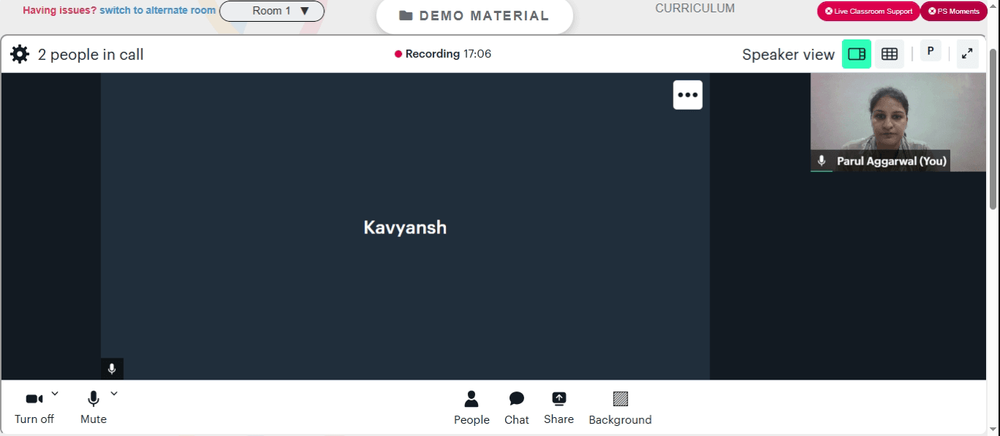The image size is (1000, 436).
Task: Open the Chat panel
Action: pos(517,408)
